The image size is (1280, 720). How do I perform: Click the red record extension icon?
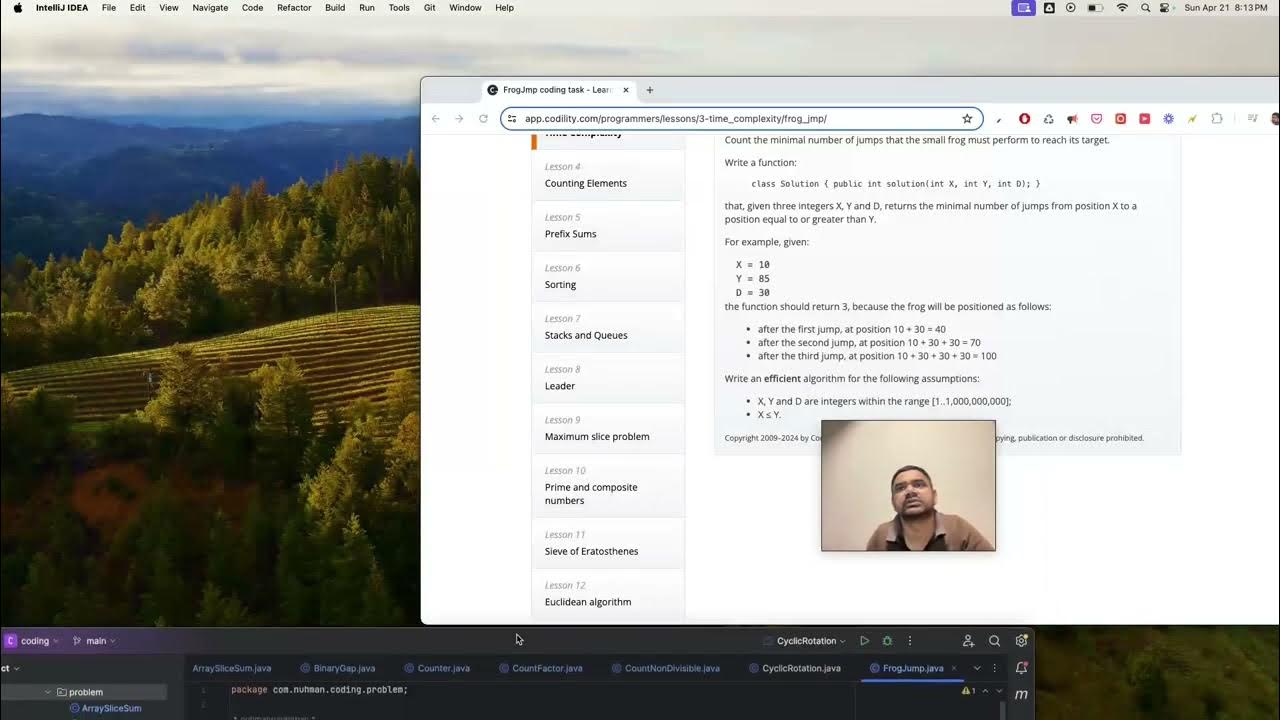point(1120,118)
